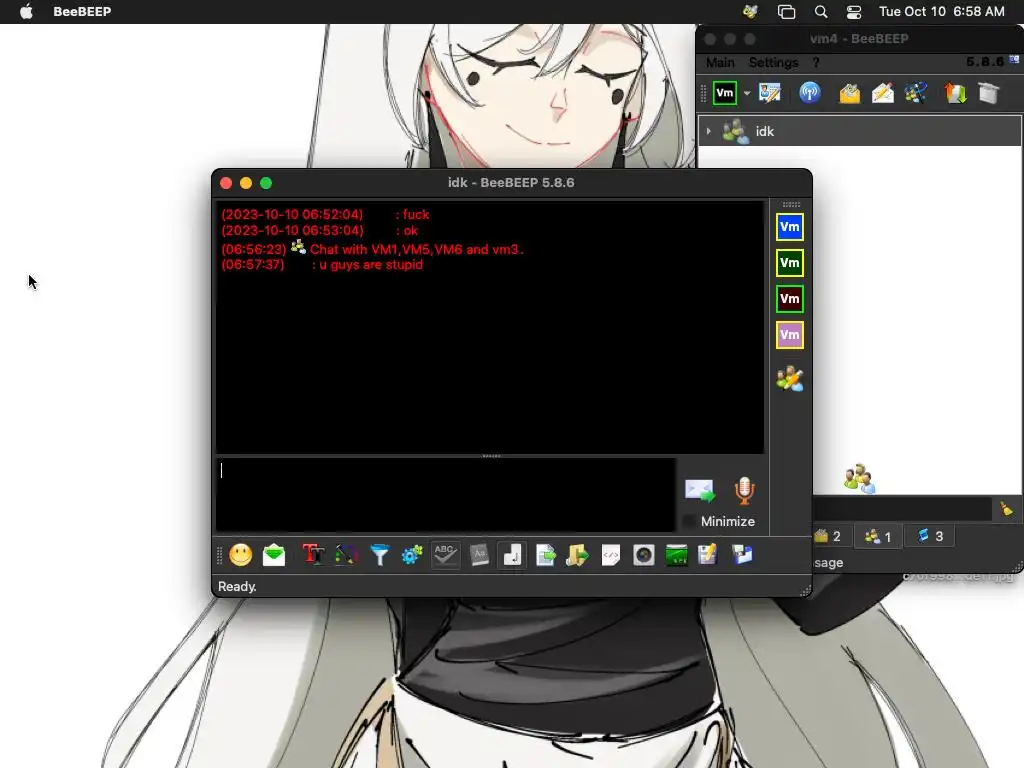The height and width of the screenshot is (768, 1024).
Task: Switch to the blue flag tab showing 3
Action: (x=930, y=536)
